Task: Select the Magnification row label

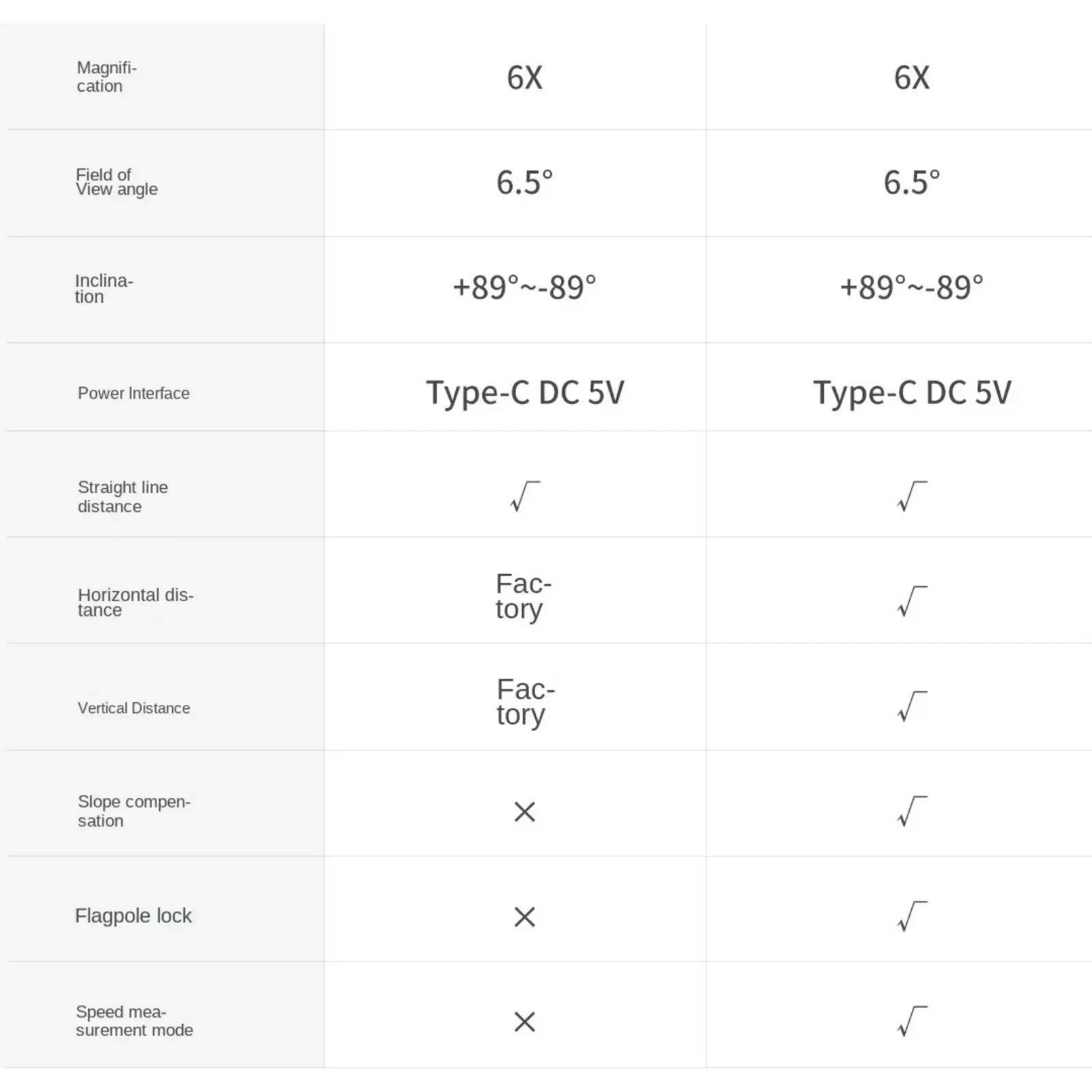Action: click(106, 76)
